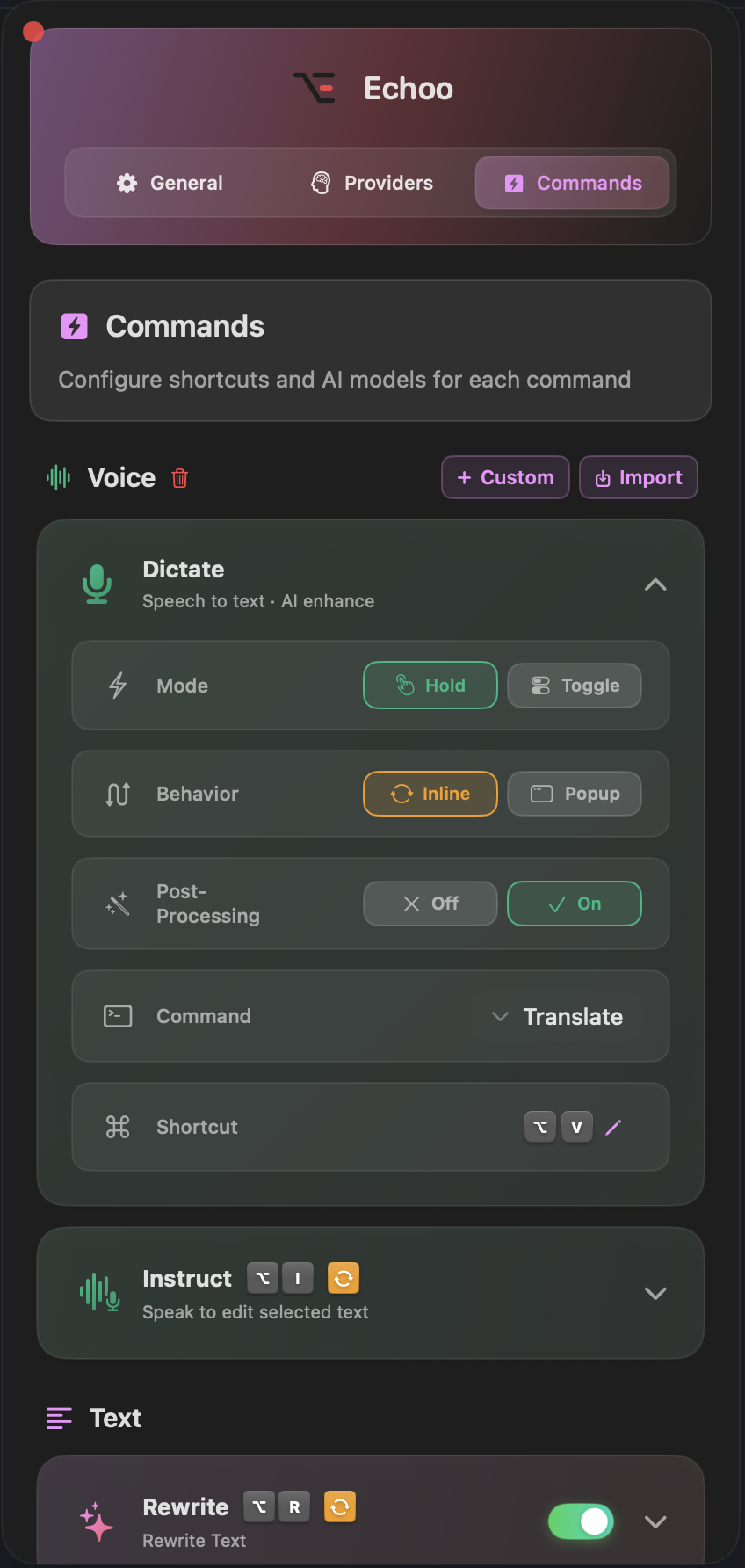Click the trash icon next to Voice
The image size is (745, 1568).
point(179,477)
